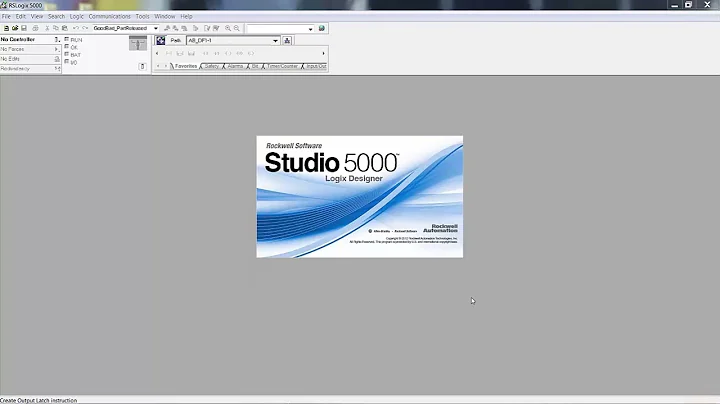Viewport: 720px width, 404px height.
Task: Click the first binoculars find icon
Action: 167,28
